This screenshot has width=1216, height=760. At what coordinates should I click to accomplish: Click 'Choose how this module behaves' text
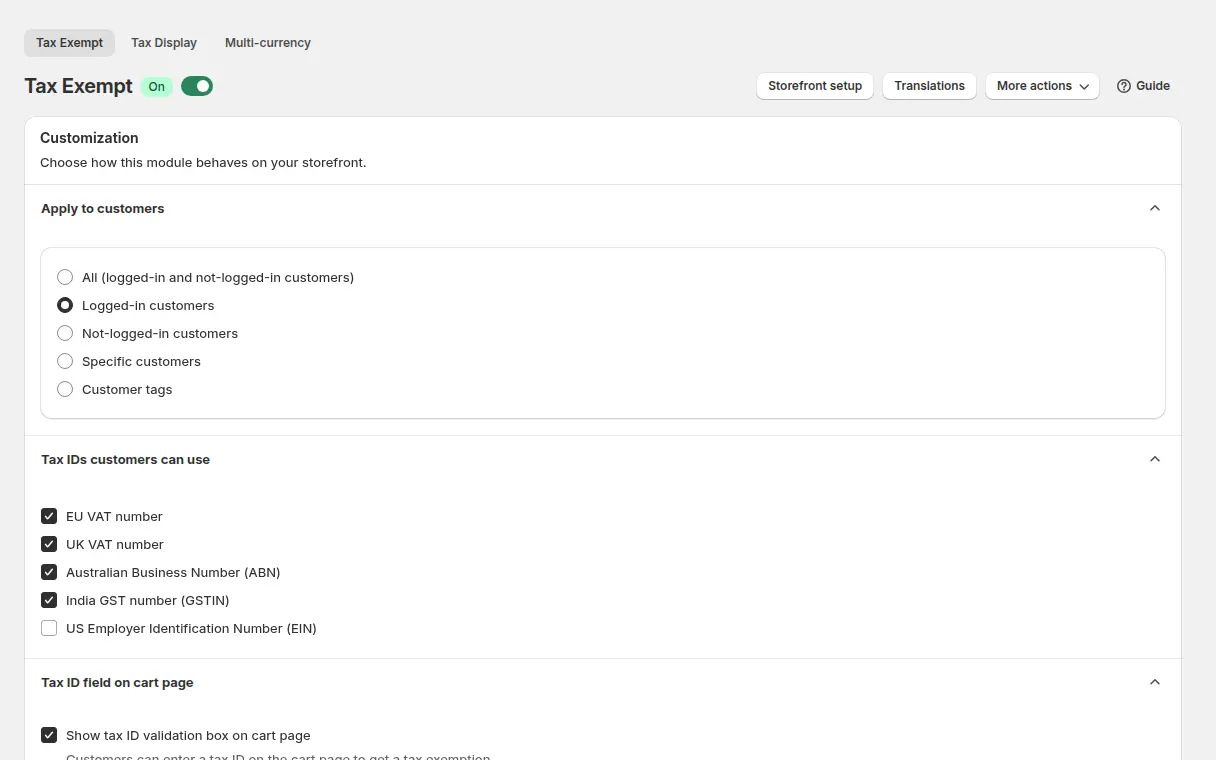pyautogui.click(x=203, y=162)
